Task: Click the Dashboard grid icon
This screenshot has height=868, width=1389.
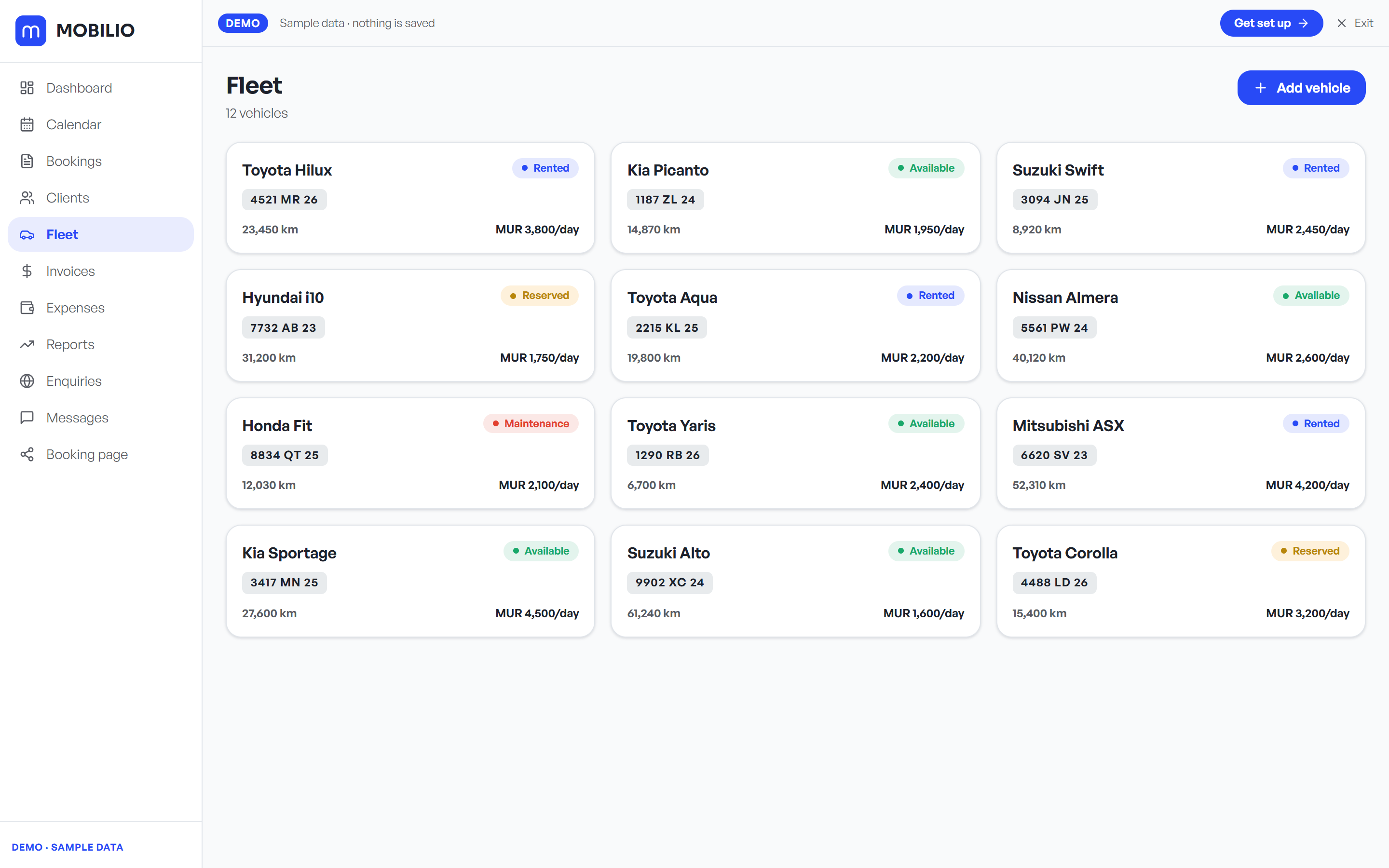Action: point(27,88)
